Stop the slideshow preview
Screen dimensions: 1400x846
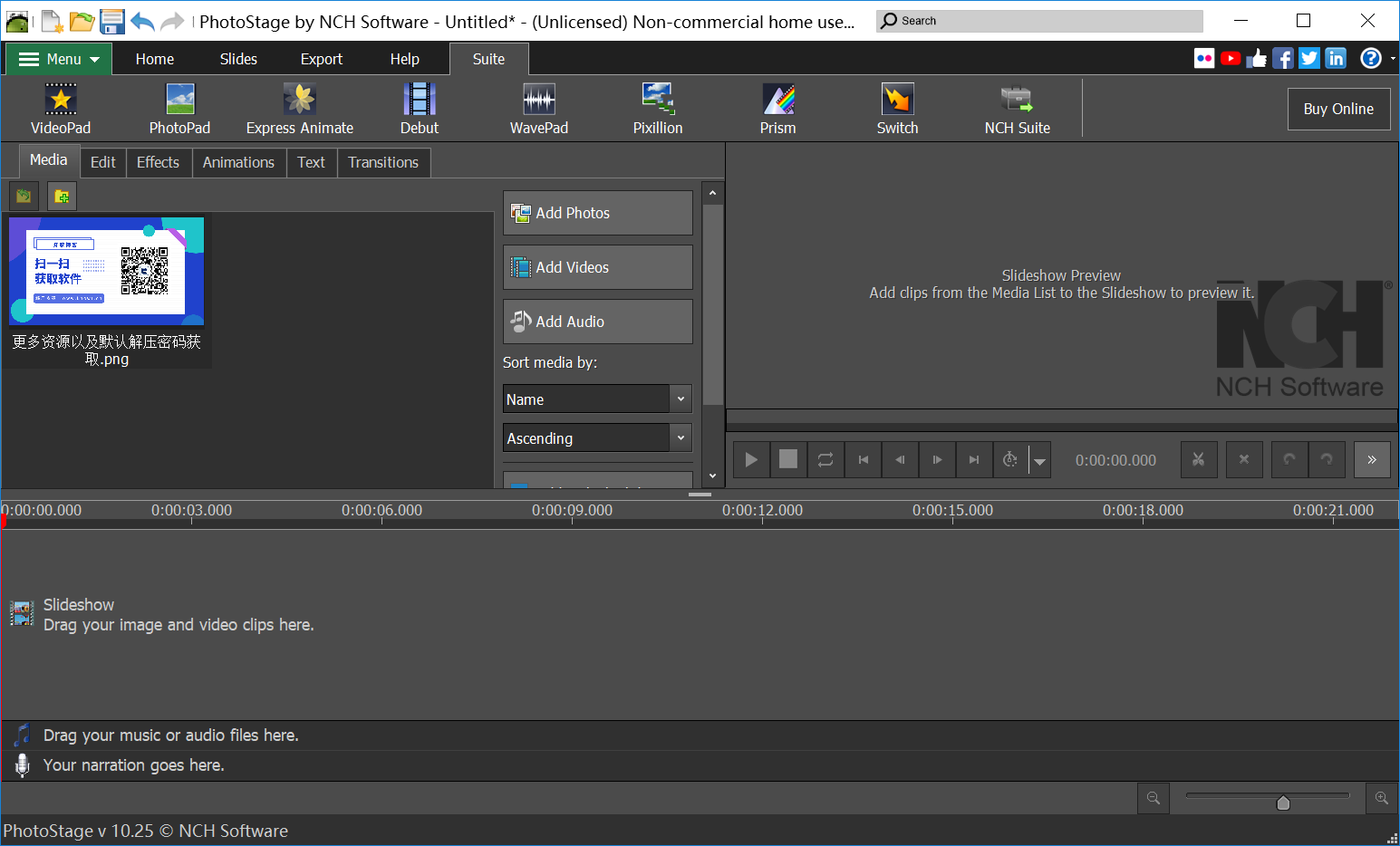click(x=788, y=459)
